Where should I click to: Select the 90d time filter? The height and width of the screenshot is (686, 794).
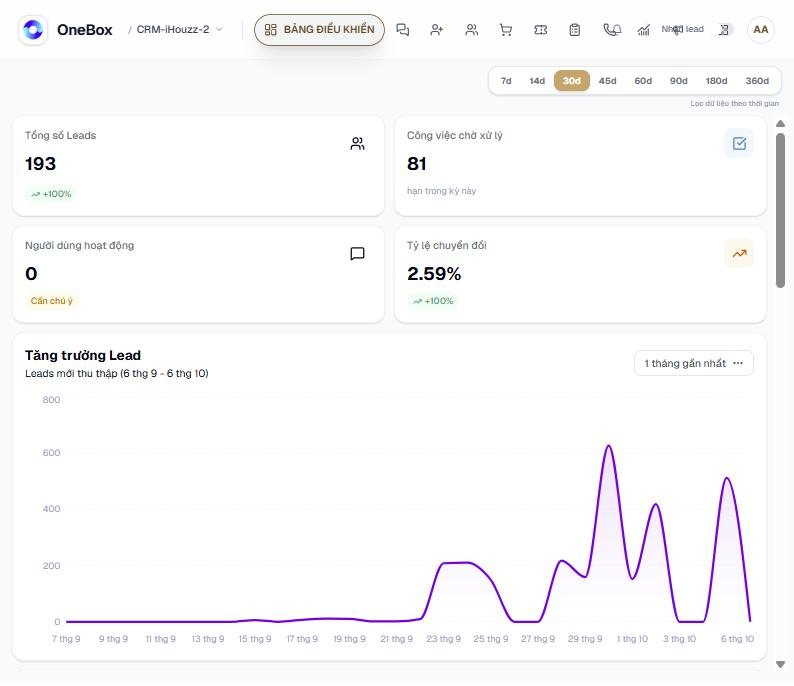coord(679,81)
